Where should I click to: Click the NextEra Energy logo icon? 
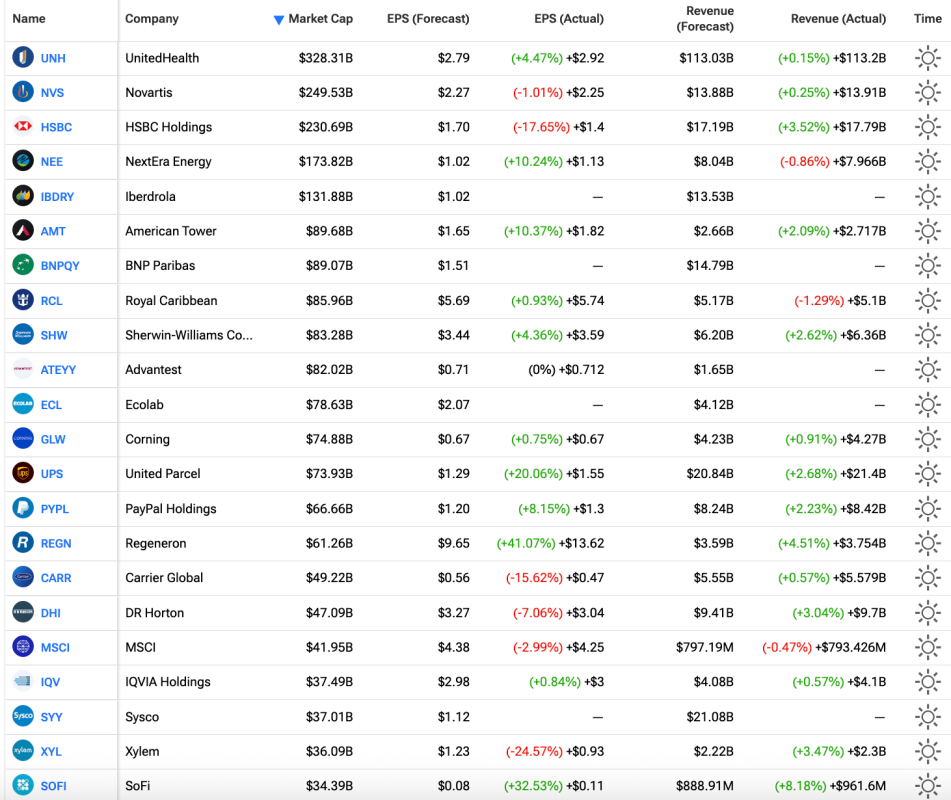tap(22, 162)
